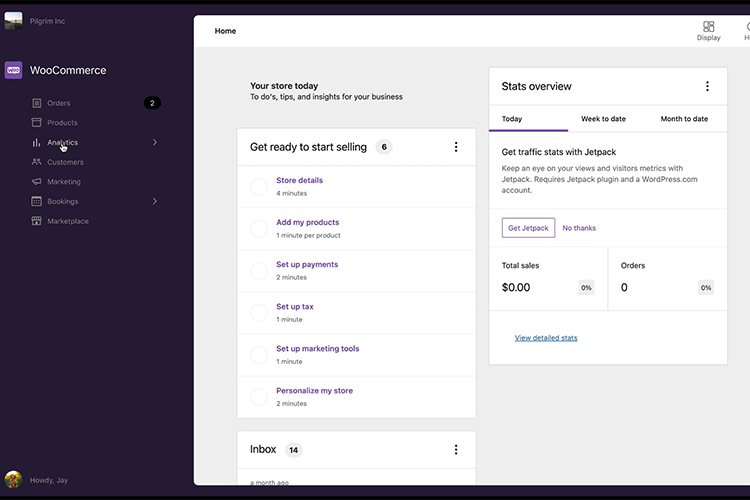
Task: Click the Orders icon in sidebar
Action: click(37, 103)
